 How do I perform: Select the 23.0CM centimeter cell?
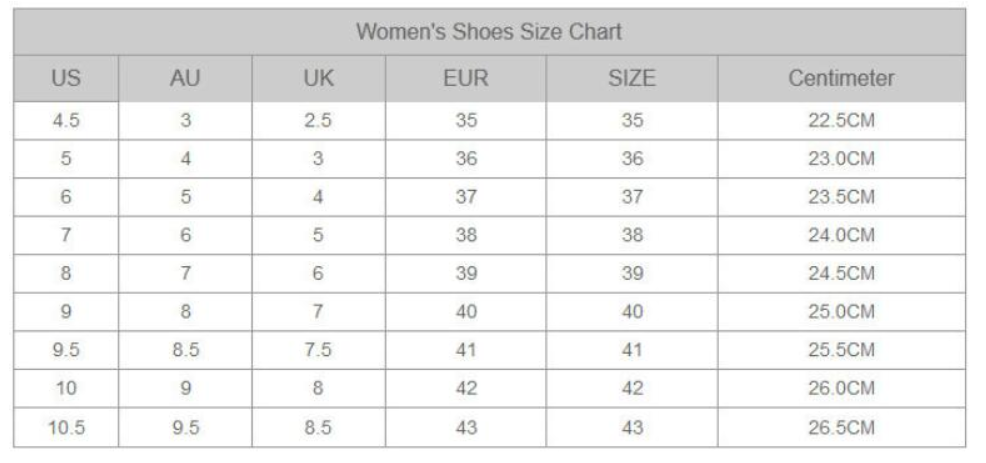[x=841, y=159]
